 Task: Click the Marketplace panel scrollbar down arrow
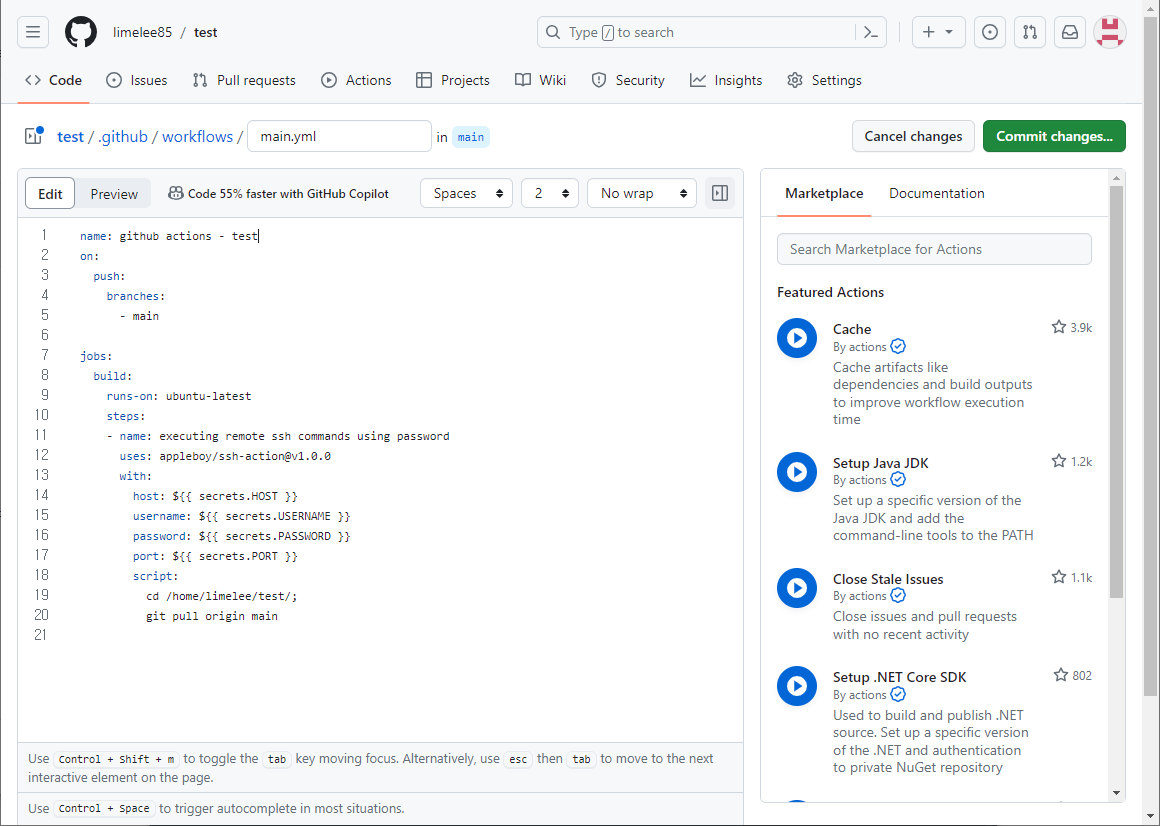point(1116,793)
